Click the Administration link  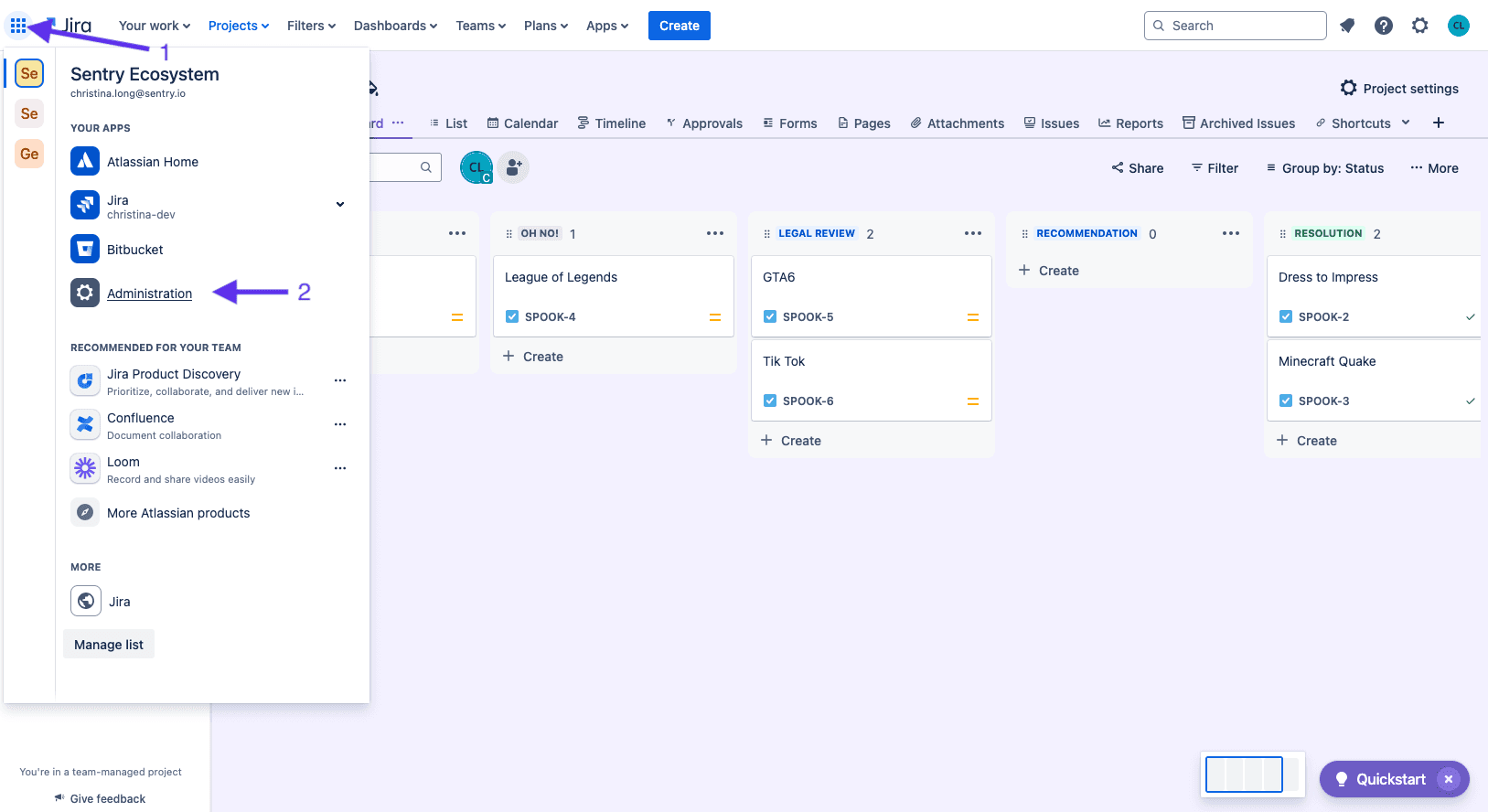149,294
